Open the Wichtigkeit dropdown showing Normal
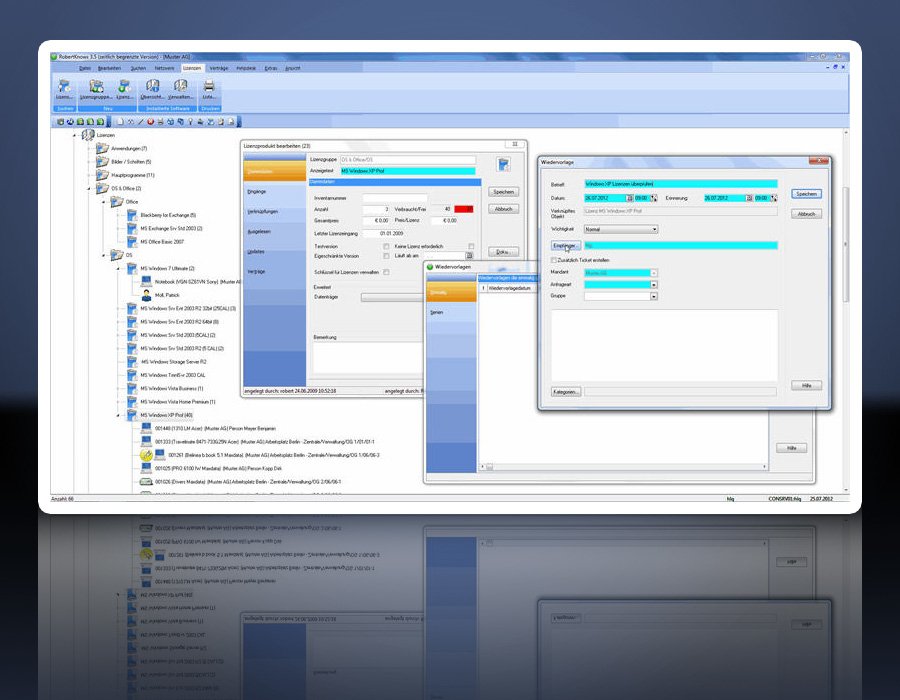 click(621, 229)
